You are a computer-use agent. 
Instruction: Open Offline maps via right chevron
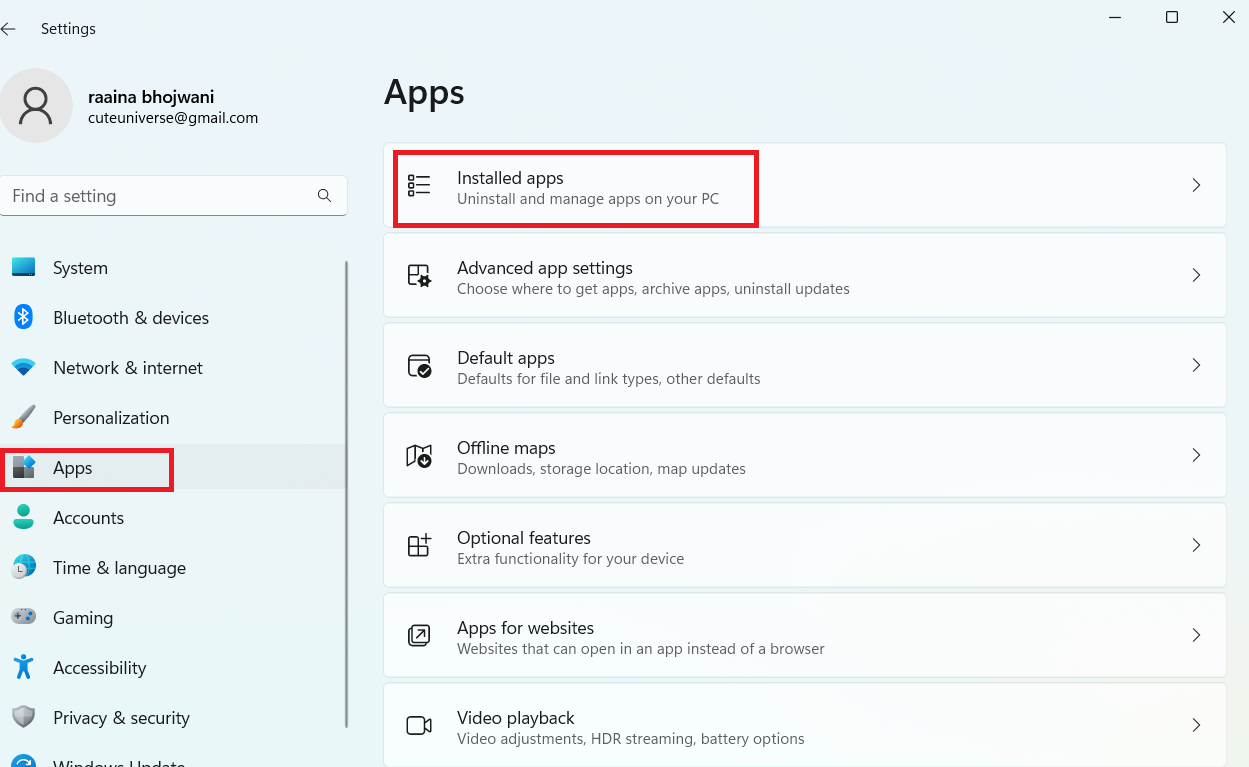1196,455
